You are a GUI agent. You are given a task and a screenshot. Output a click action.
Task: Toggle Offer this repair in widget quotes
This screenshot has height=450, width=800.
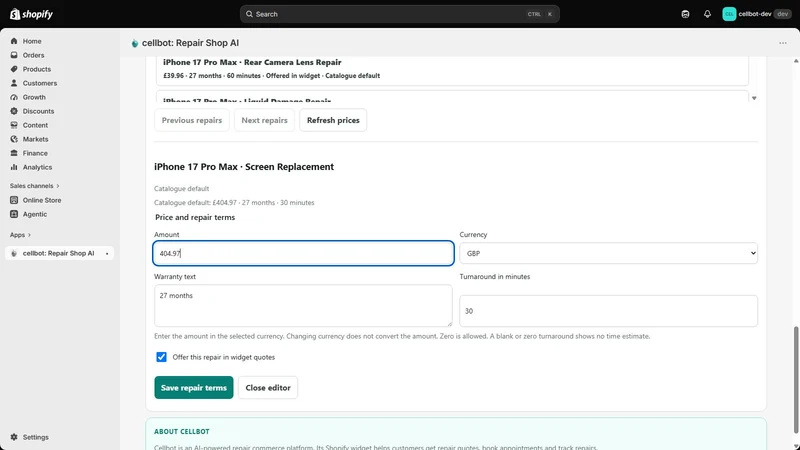point(161,357)
